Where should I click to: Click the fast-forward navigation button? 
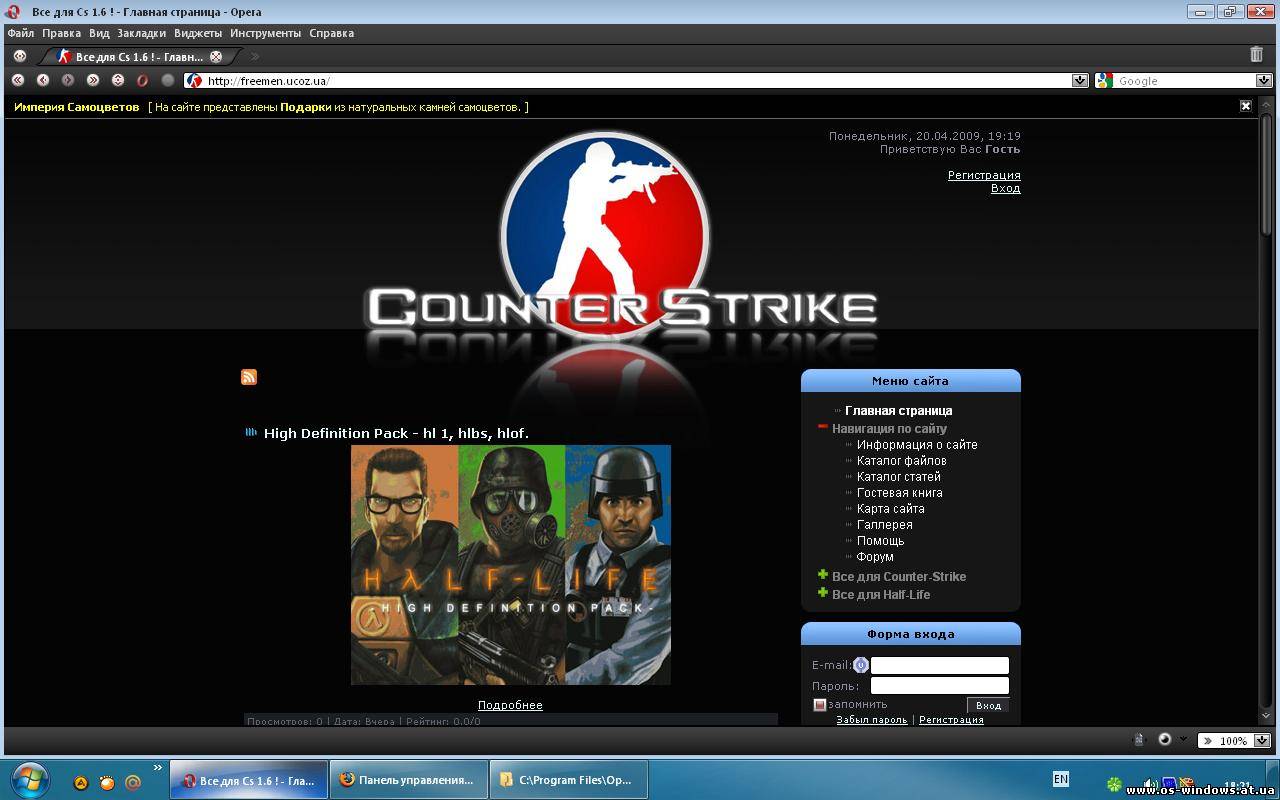93,80
